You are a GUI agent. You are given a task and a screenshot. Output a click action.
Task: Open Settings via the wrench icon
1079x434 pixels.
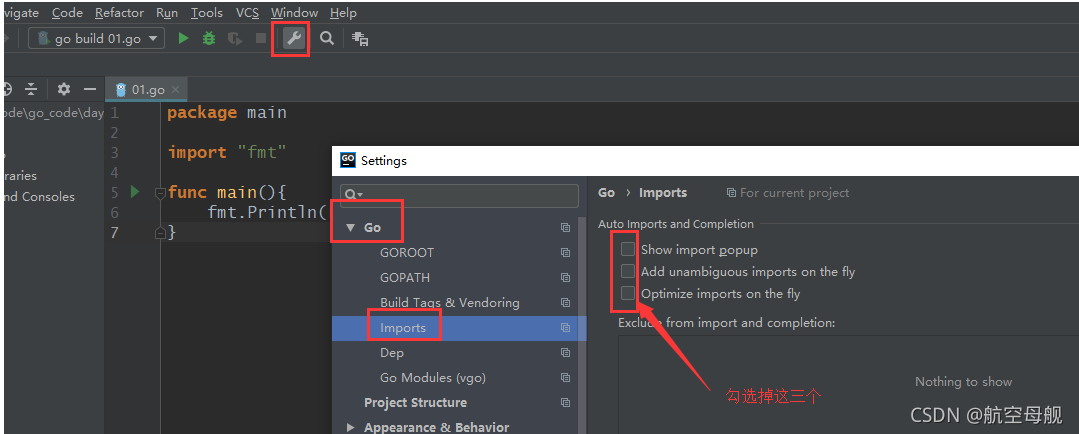[294, 39]
